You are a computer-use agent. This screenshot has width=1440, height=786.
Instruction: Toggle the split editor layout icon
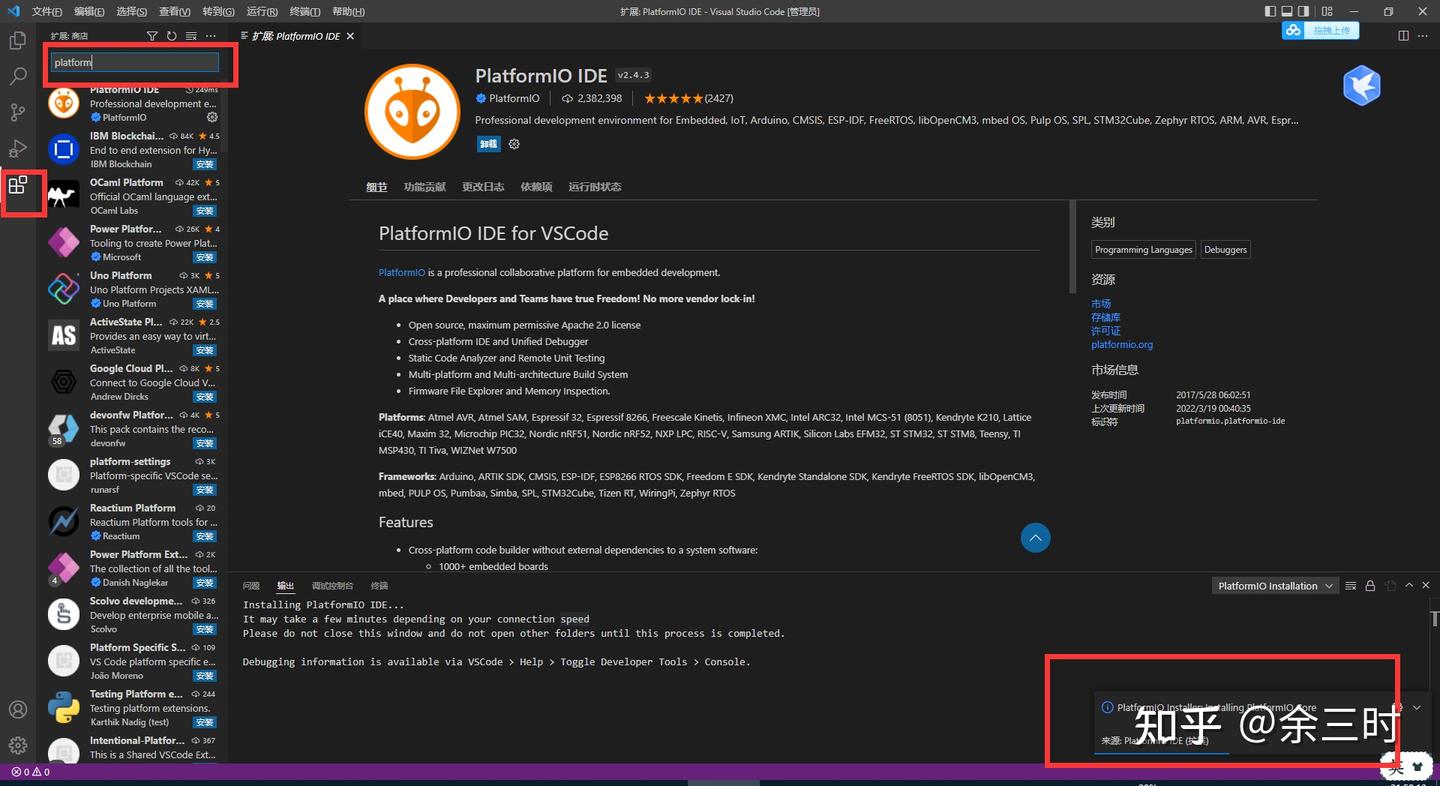[1403, 35]
